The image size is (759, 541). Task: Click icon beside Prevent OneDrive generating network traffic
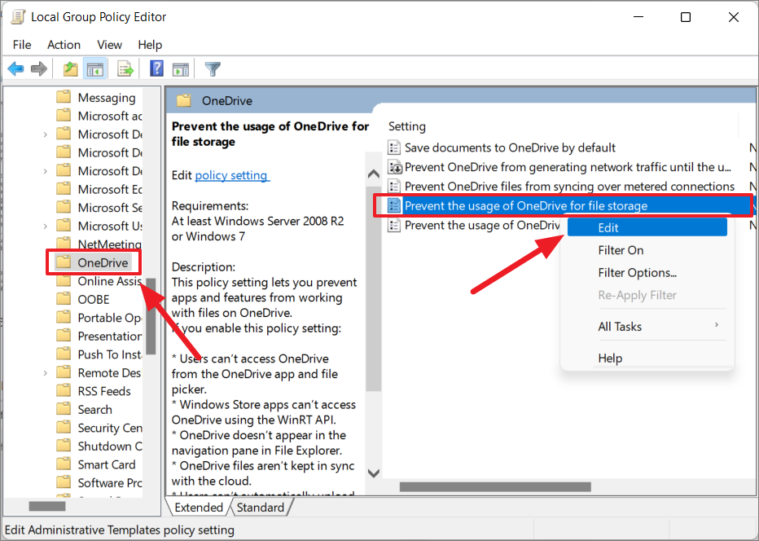click(x=395, y=167)
